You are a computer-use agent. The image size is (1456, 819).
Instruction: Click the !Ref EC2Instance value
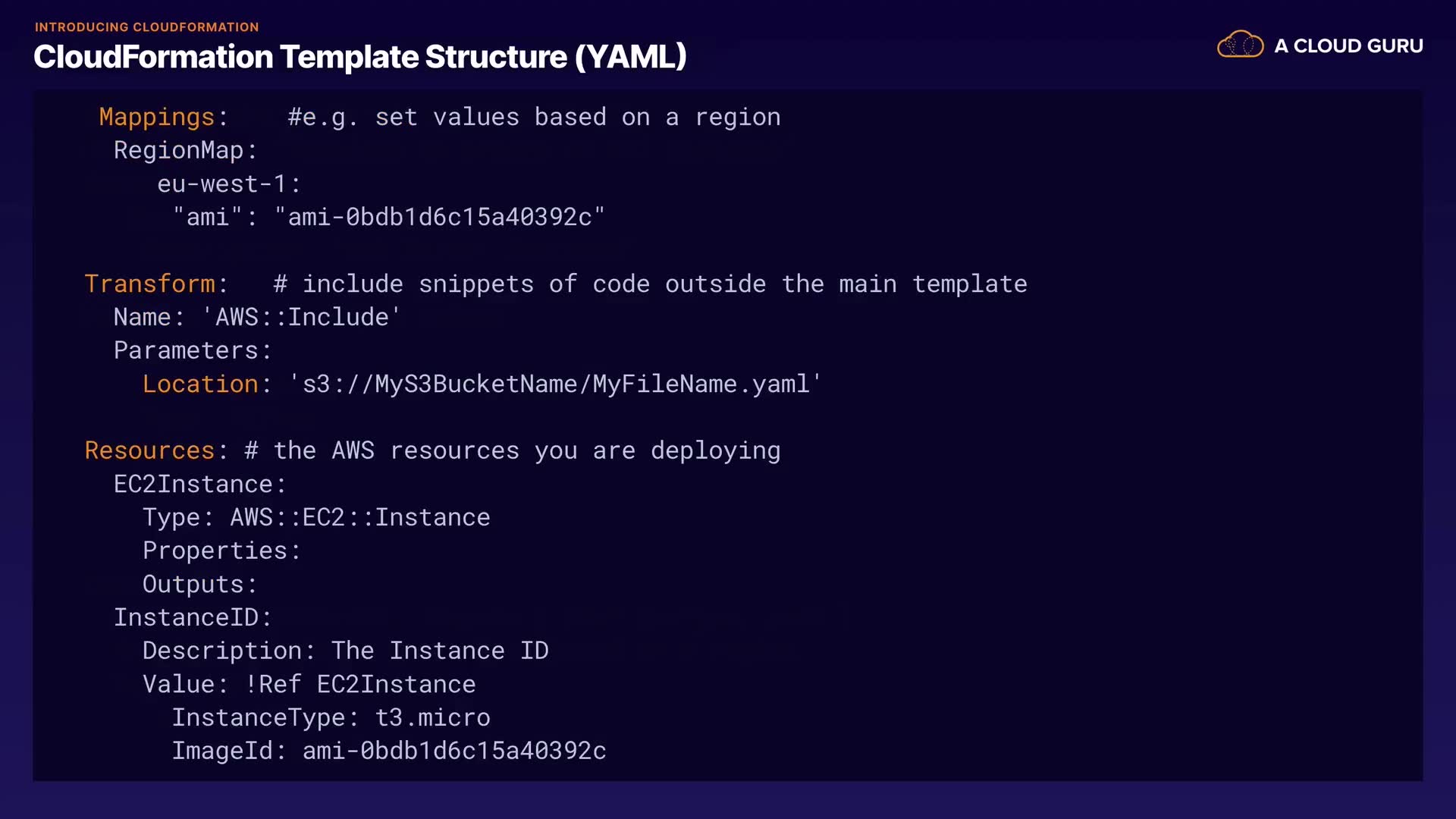[x=359, y=685]
